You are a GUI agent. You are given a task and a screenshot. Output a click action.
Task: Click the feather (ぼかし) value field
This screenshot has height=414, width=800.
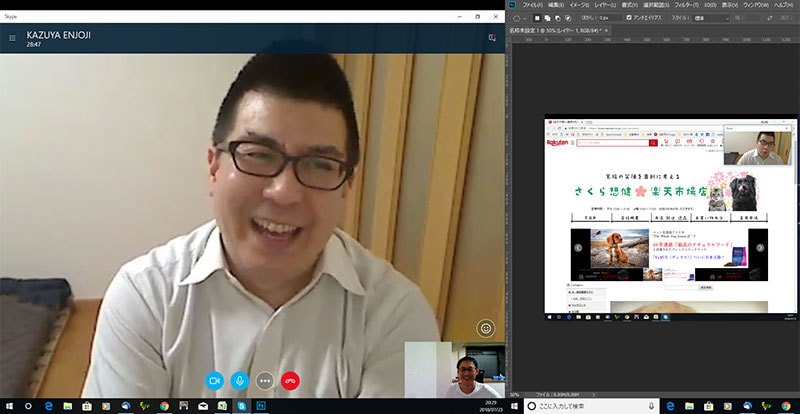(610, 18)
